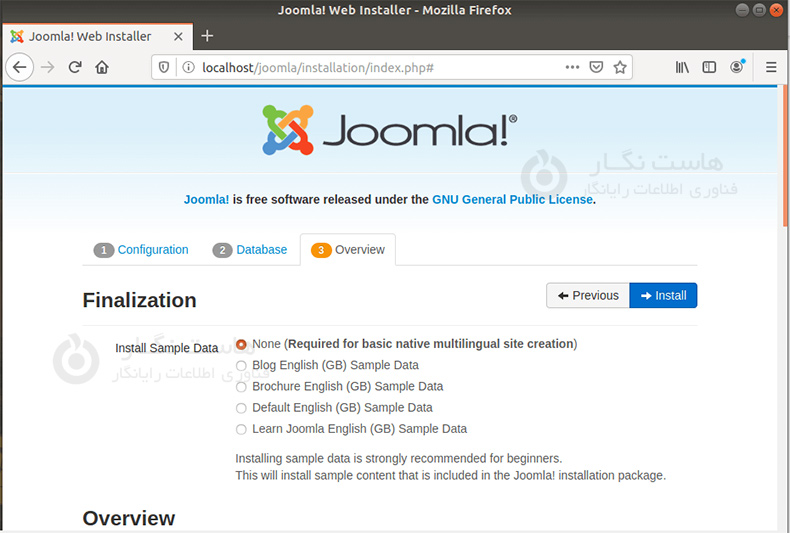Screen dimensions: 790x533
Task: Select the None sample data option
Action: pos(241,344)
